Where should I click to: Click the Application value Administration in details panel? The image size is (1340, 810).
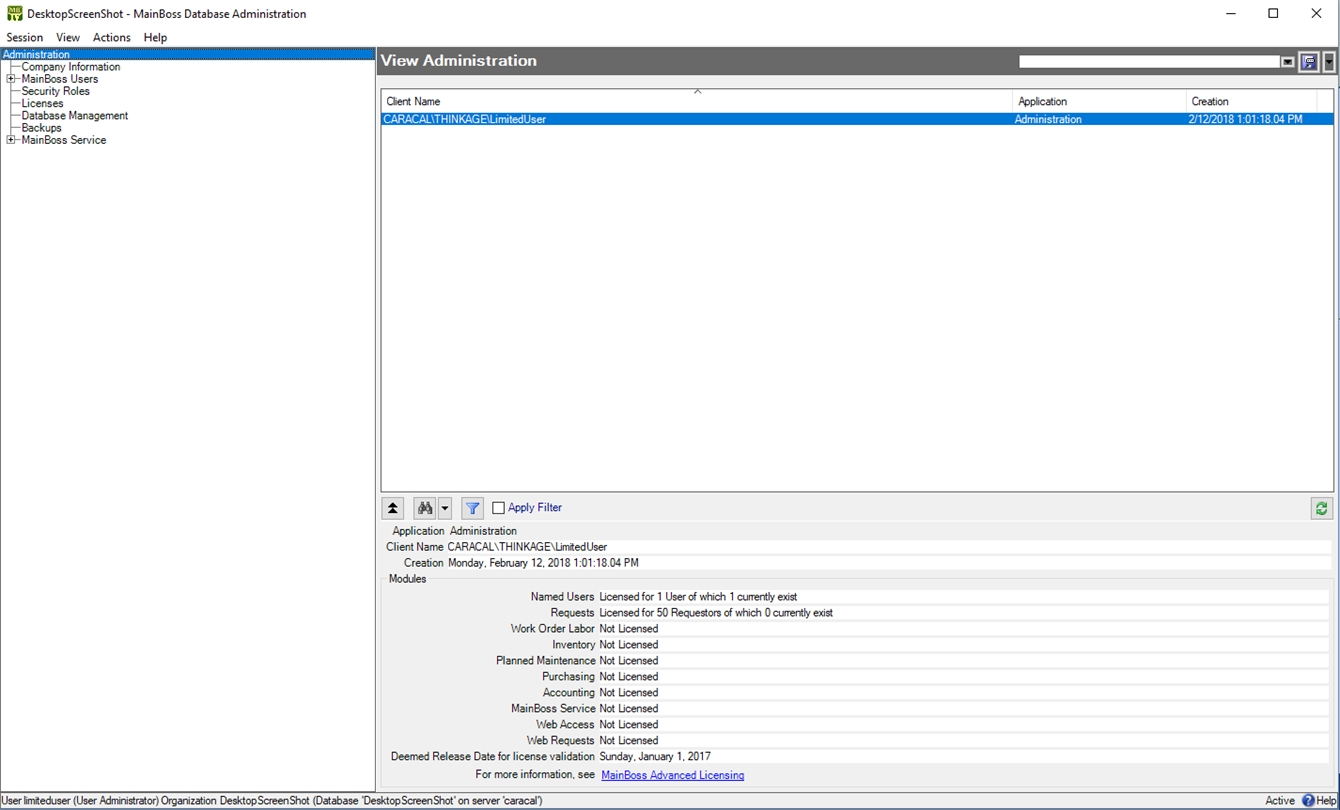coord(483,531)
